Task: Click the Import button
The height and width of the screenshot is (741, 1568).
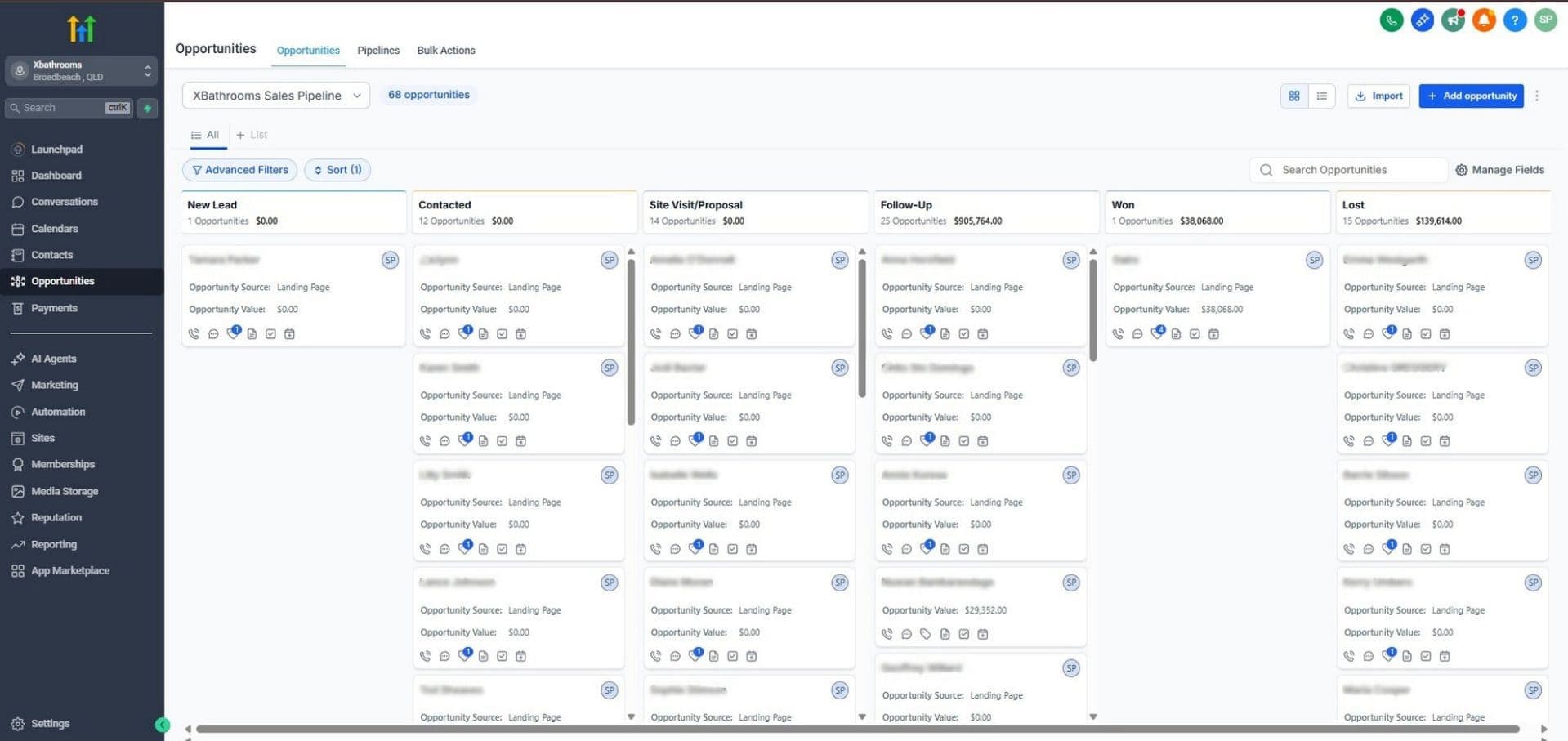Action: coord(1378,96)
